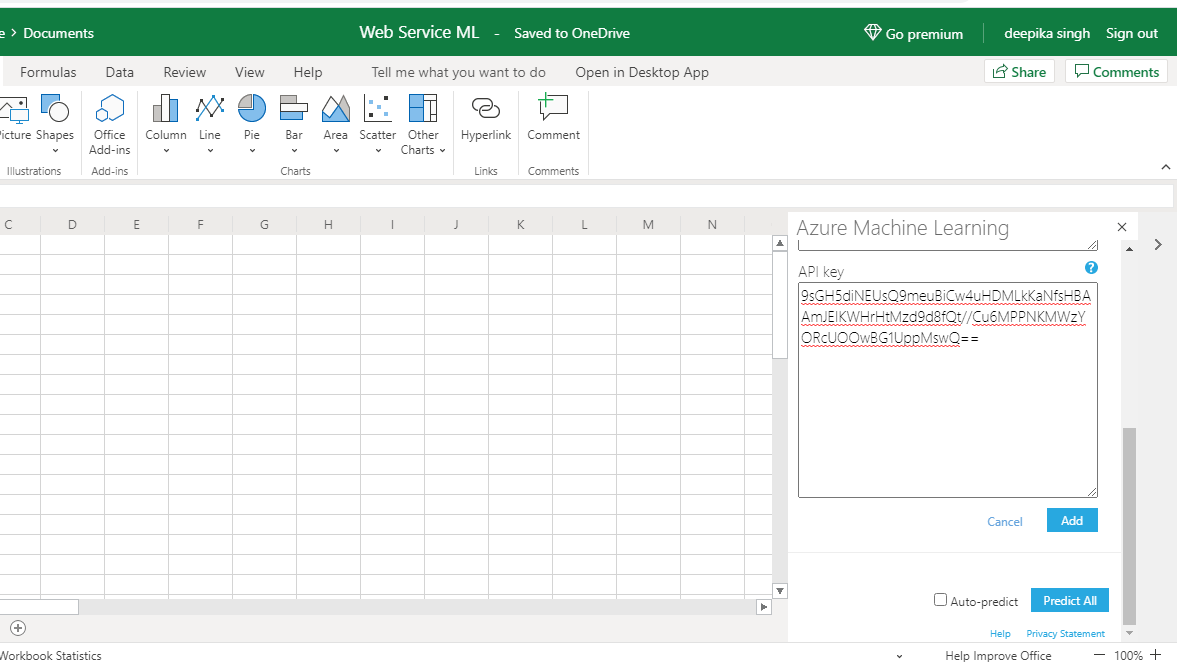Viewport: 1177px width, 662px height.
Task: Switch to the View tab
Action: 249,72
